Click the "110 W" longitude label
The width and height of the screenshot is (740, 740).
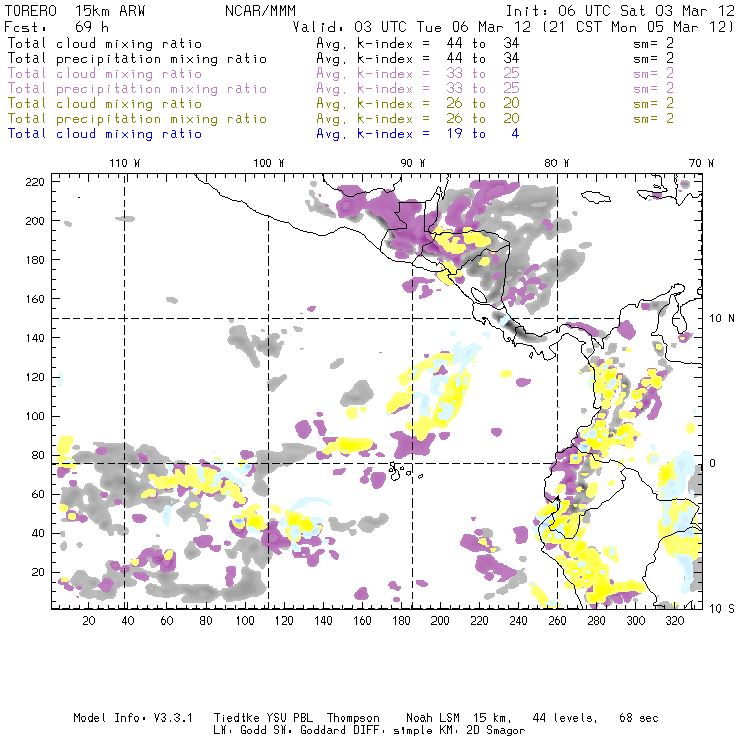(125, 163)
